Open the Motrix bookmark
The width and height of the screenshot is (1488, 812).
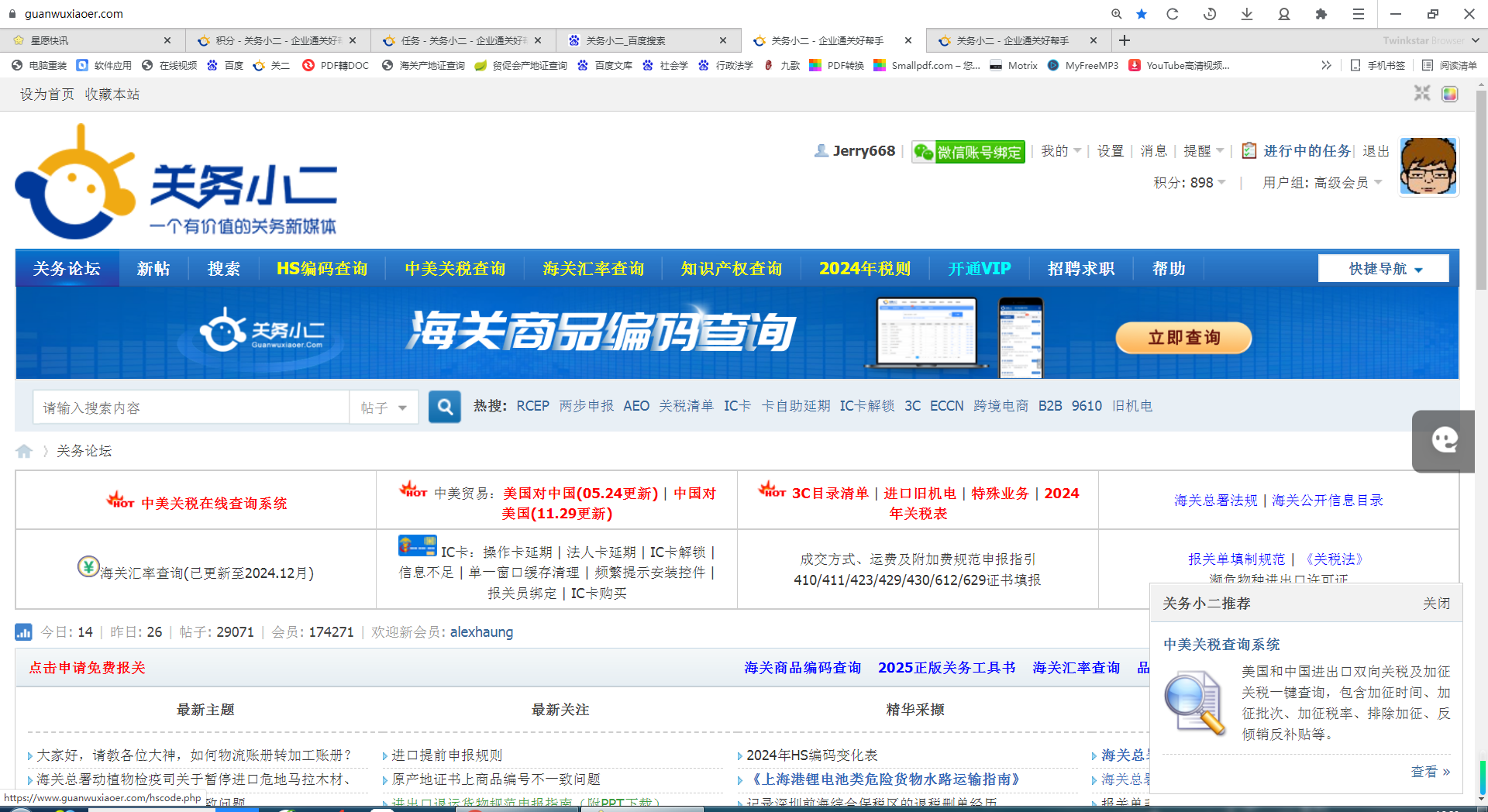[1014, 65]
